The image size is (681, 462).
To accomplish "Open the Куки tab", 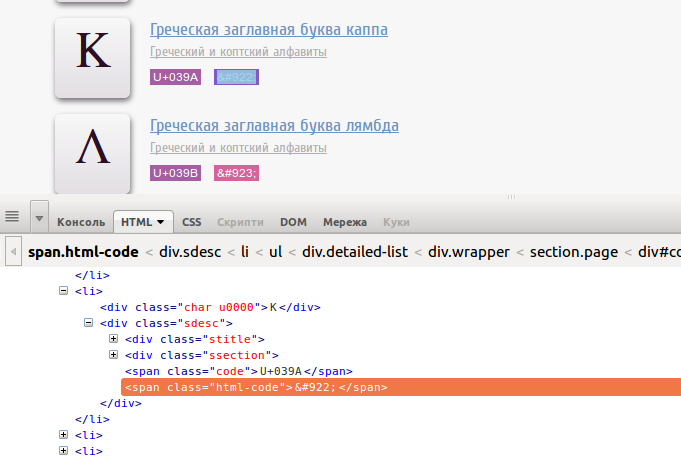I will tap(396, 222).
